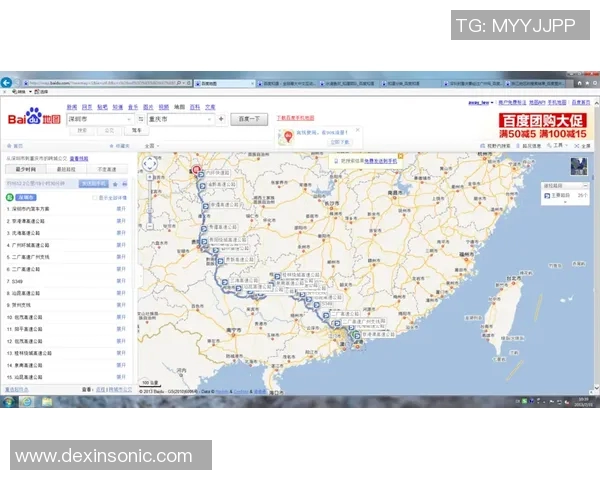This screenshot has width=600, height=480.
Task: Click the 发送到手机 button
Action: [93, 184]
